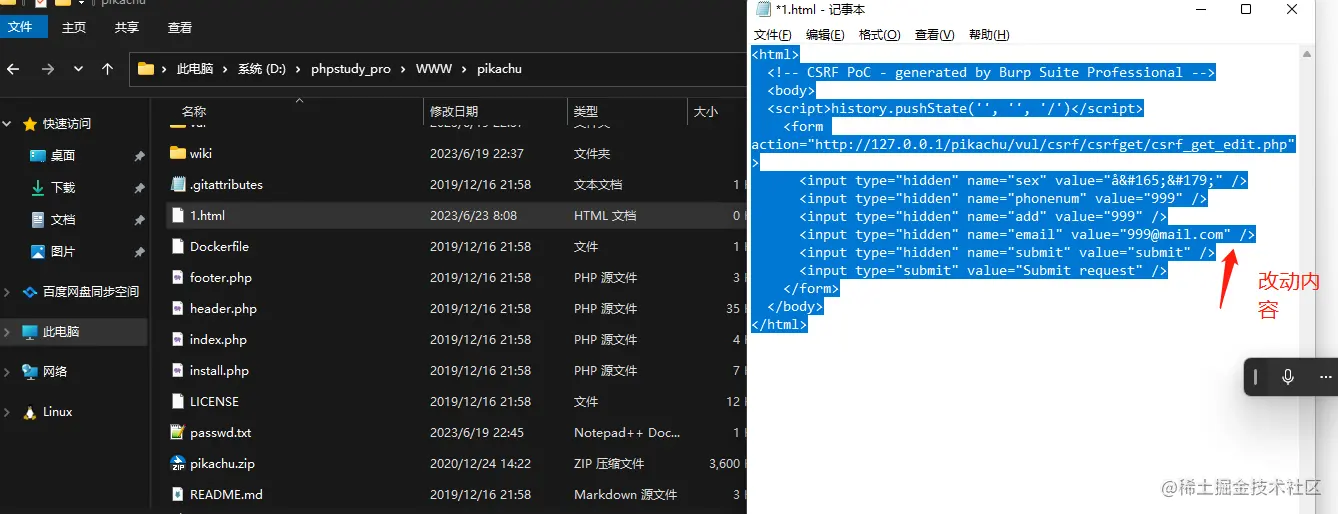Click the microphone icon in floating bar
Screen dimensions: 1338x514
point(1288,377)
